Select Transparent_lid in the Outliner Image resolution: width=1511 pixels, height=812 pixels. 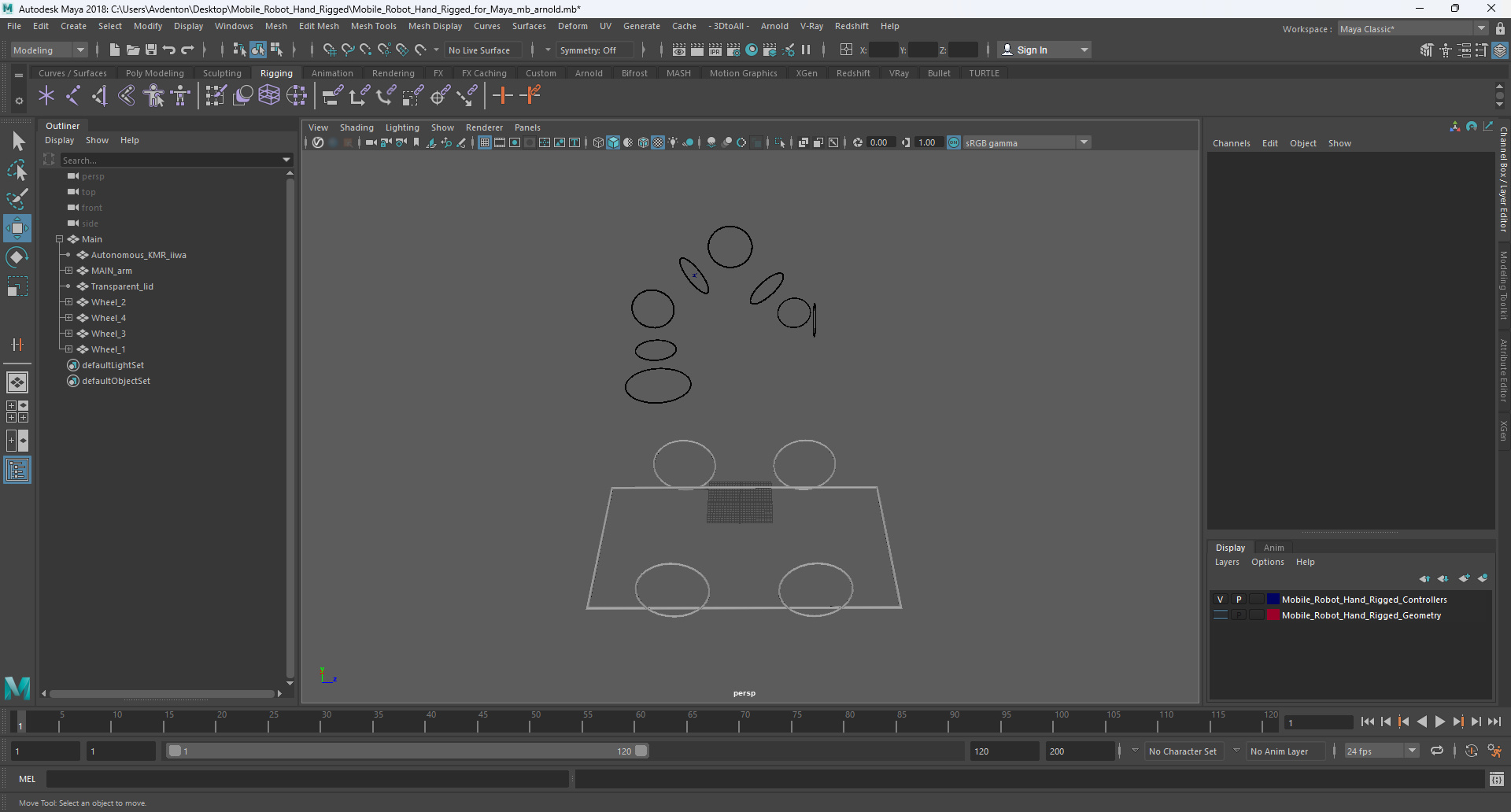click(122, 286)
